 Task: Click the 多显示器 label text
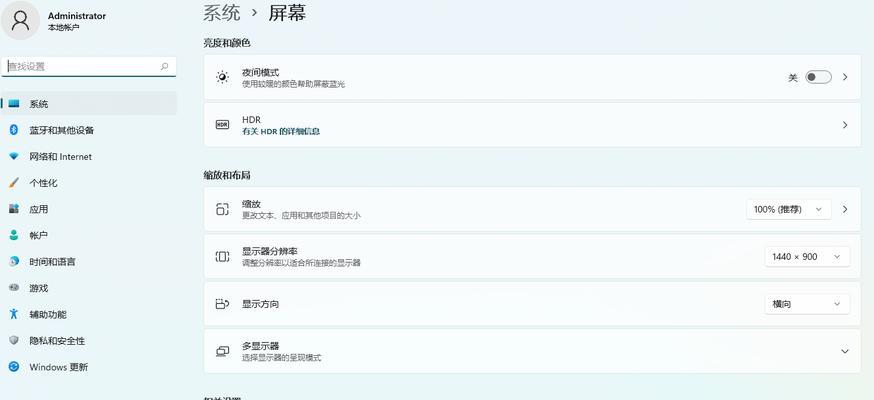click(260, 346)
